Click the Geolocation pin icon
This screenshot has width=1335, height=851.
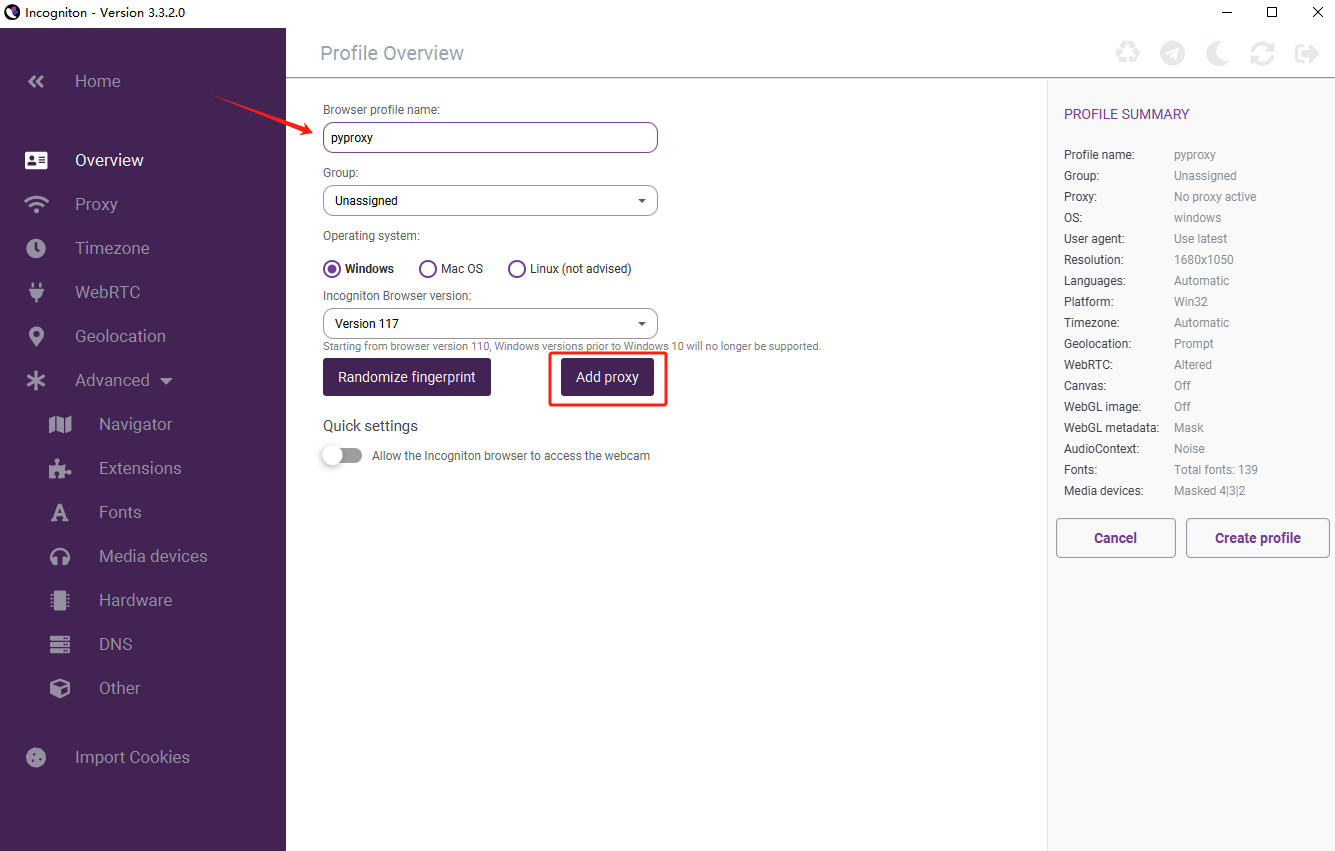tap(36, 336)
